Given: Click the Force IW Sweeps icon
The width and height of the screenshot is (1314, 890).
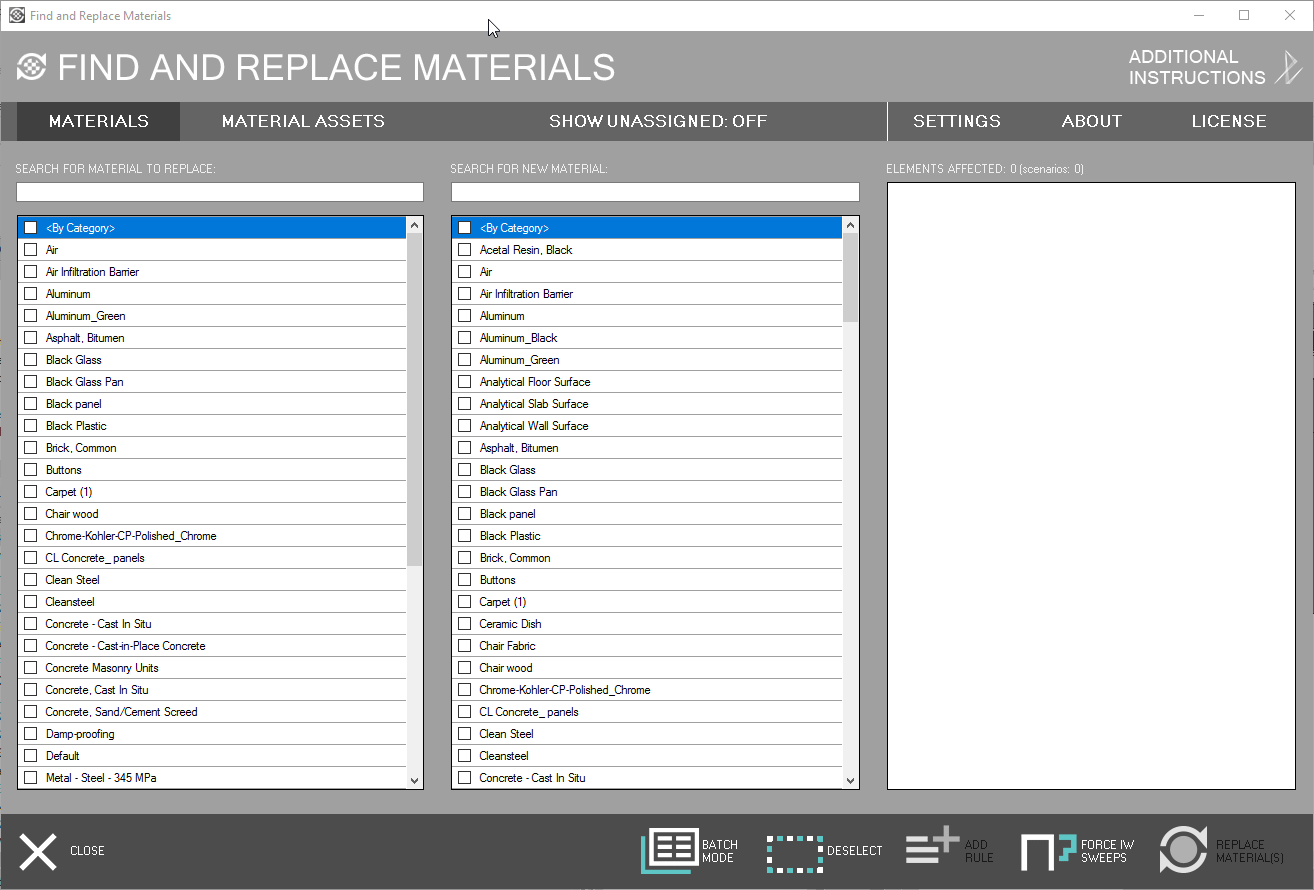Looking at the screenshot, I should (1047, 851).
